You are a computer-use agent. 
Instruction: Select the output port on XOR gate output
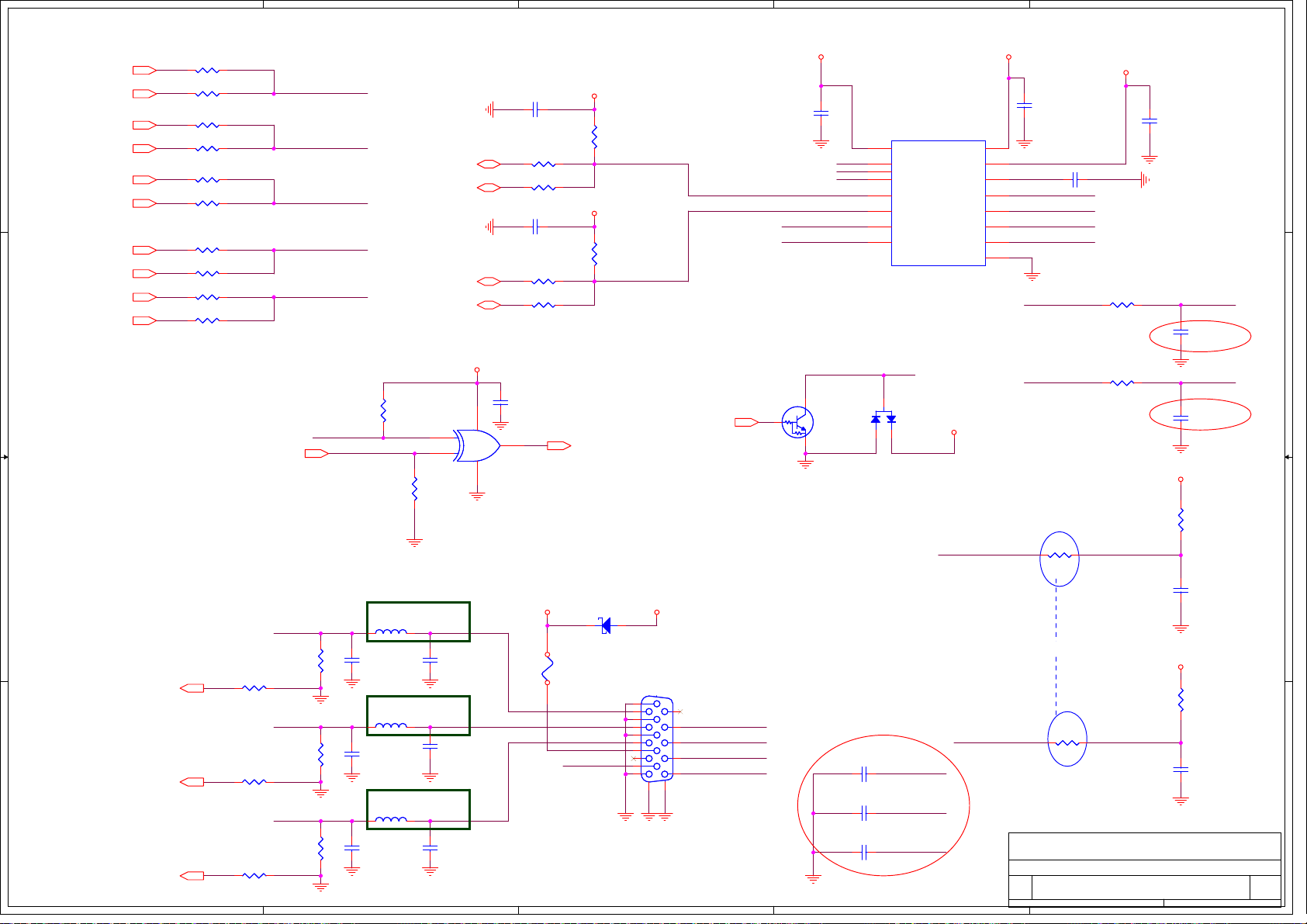(559, 445)
